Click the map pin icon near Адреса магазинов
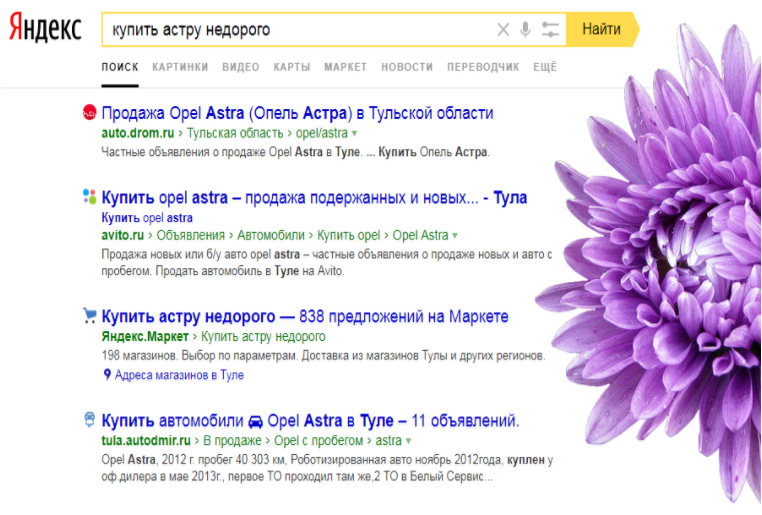This screenshot has width=762, height=515. coord(107,375)
